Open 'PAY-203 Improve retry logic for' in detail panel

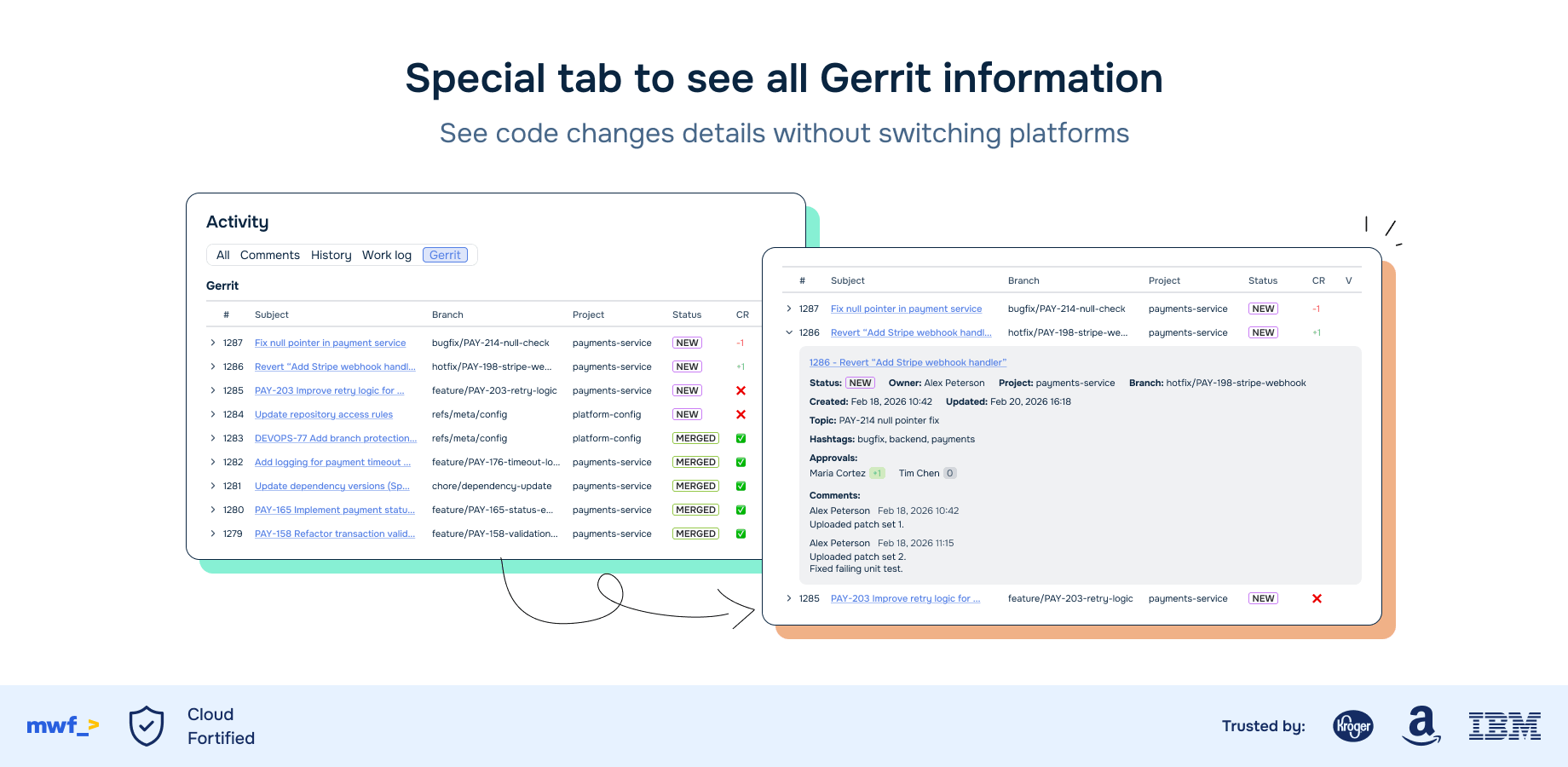pos(906,598)
